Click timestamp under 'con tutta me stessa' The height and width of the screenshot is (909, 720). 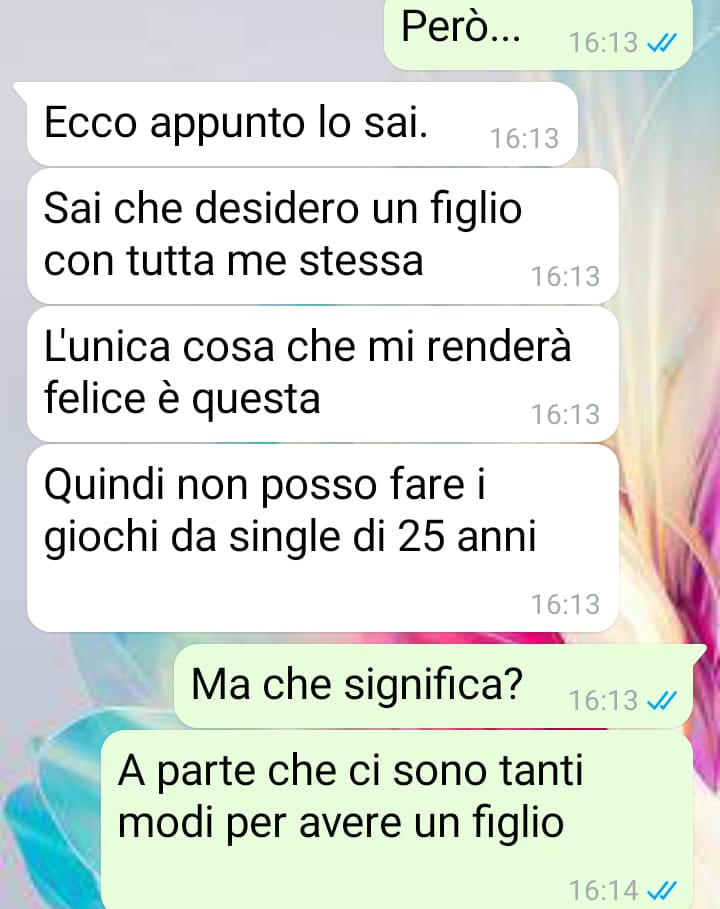tap(566, 277)
